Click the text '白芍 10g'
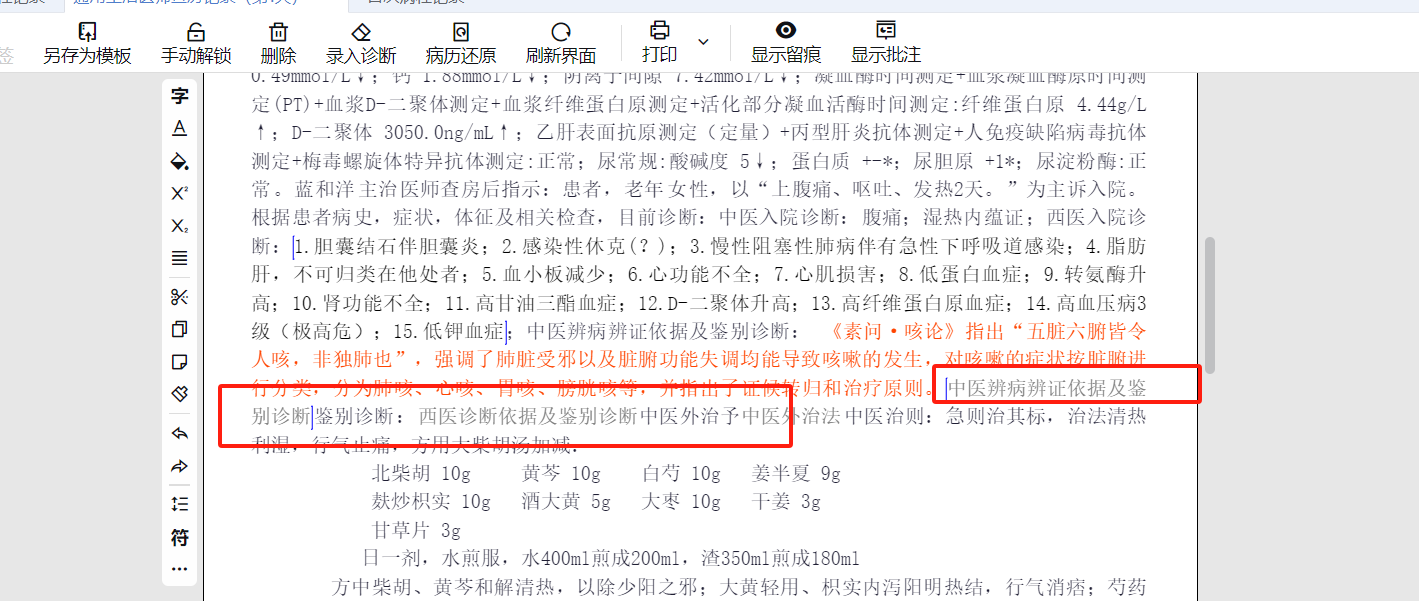 click(681, 473)
